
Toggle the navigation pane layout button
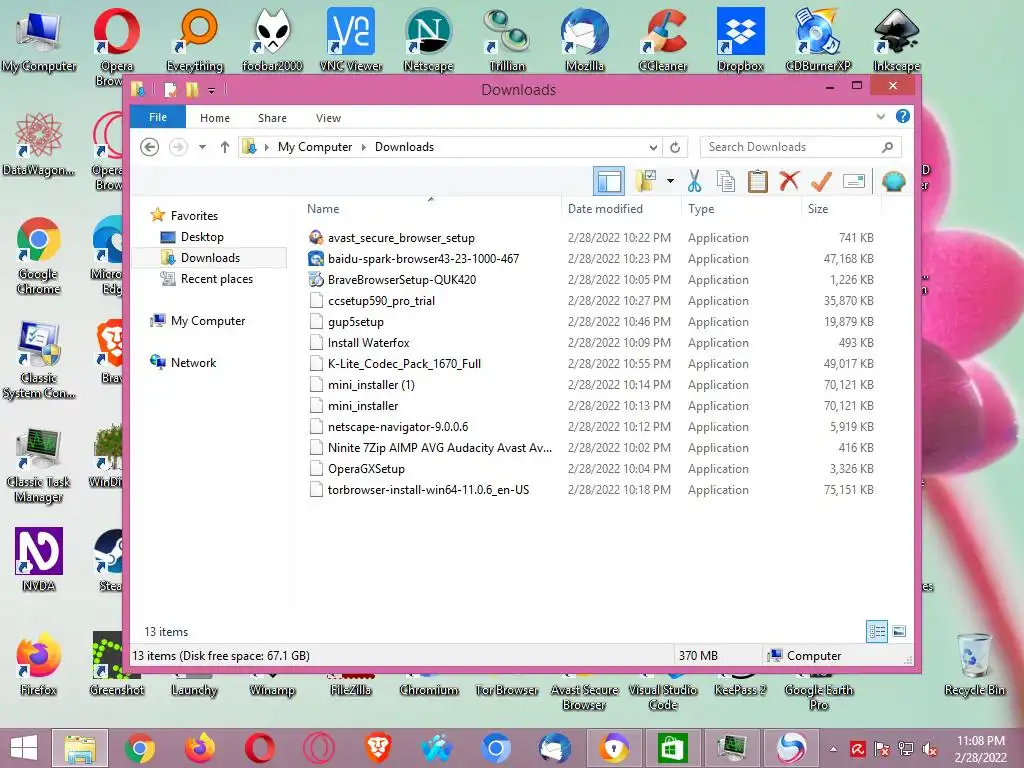click(x=609, y=181)
